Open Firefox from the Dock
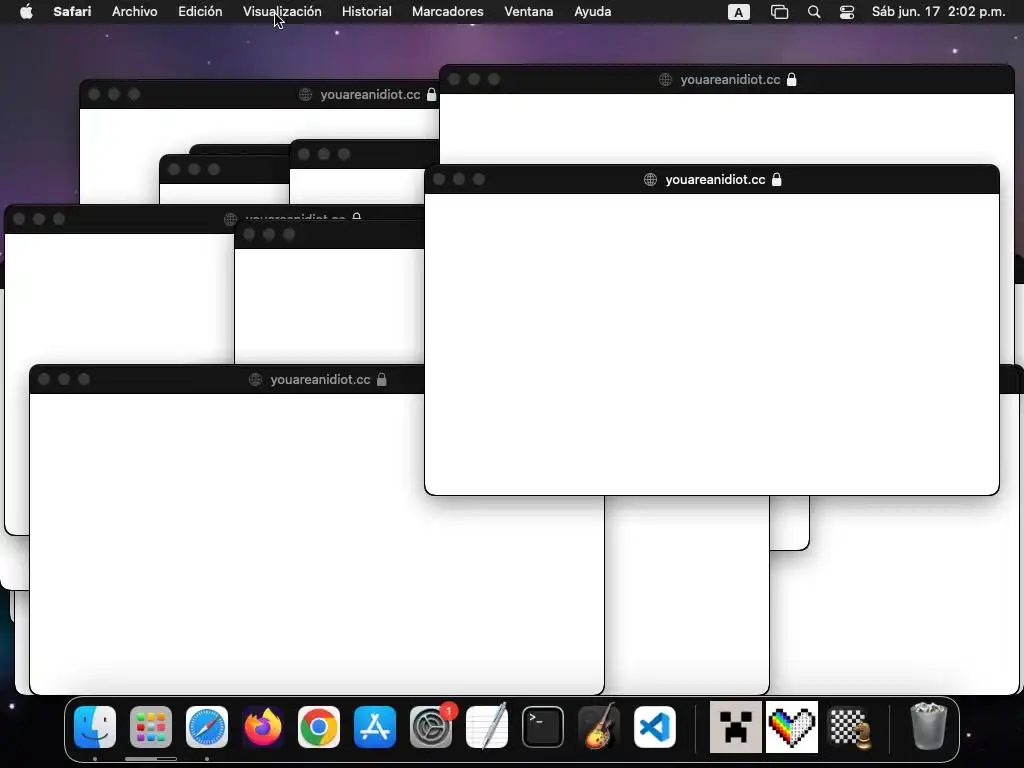 coord(263,727)
